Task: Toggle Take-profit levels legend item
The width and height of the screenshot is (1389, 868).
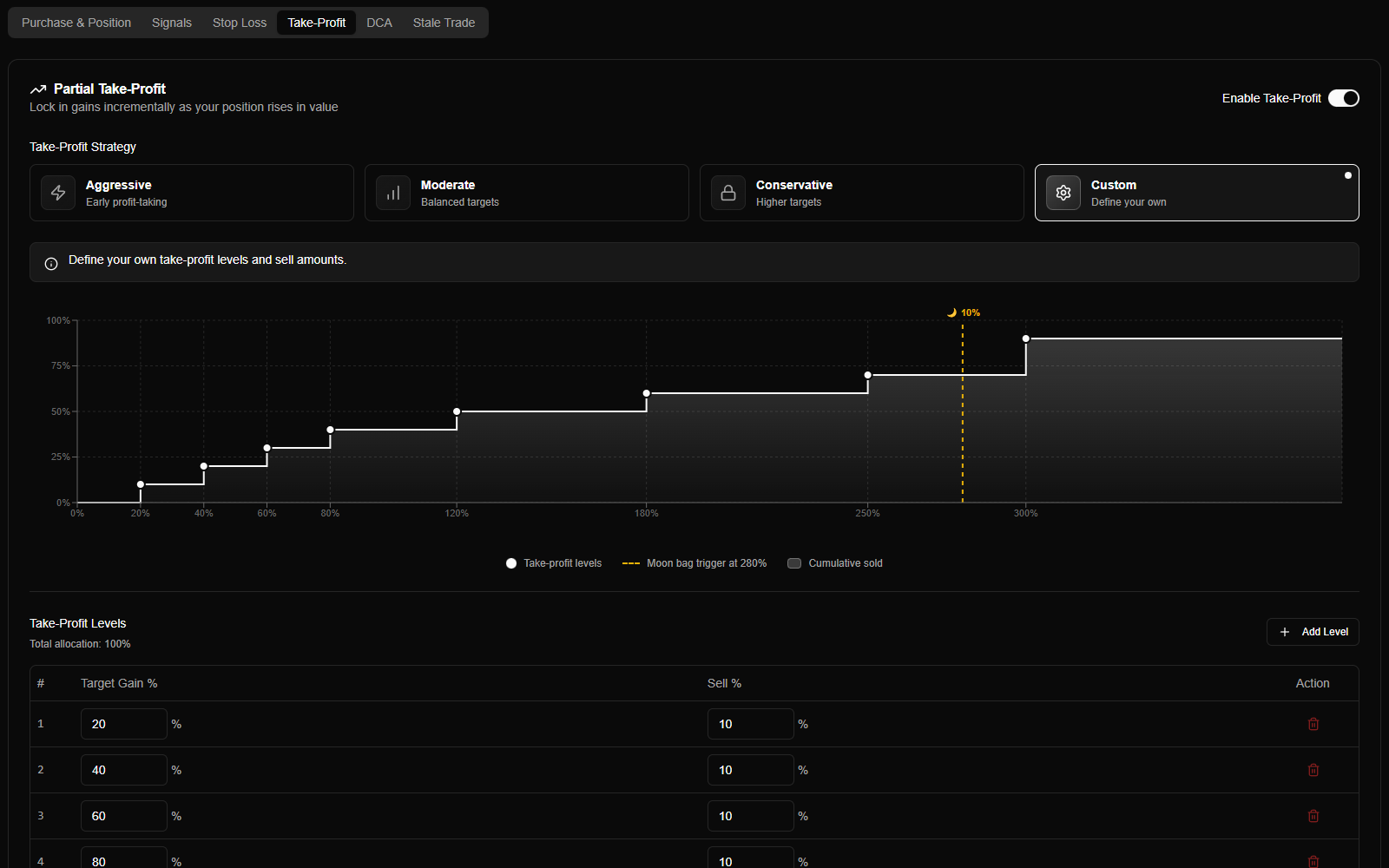Action: coord(554,563)
